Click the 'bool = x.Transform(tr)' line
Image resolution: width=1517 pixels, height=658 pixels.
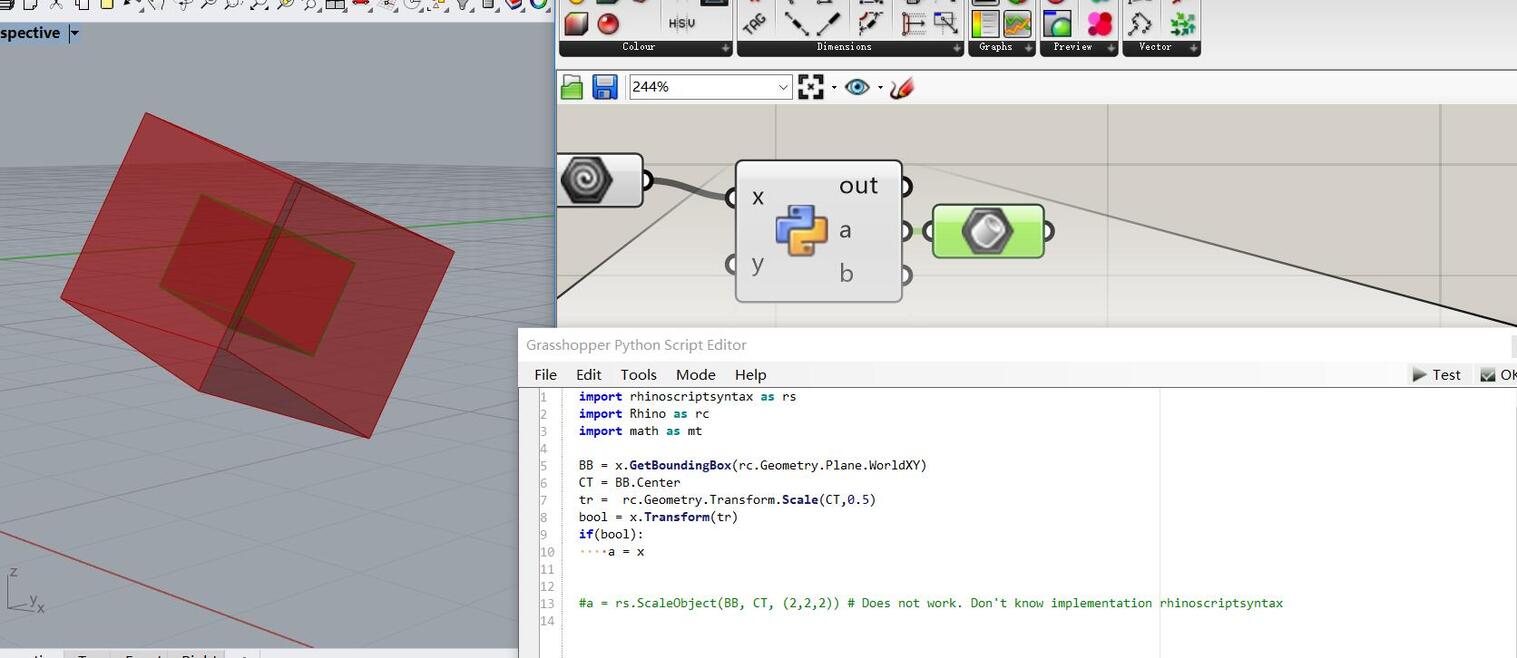[658, 517]
